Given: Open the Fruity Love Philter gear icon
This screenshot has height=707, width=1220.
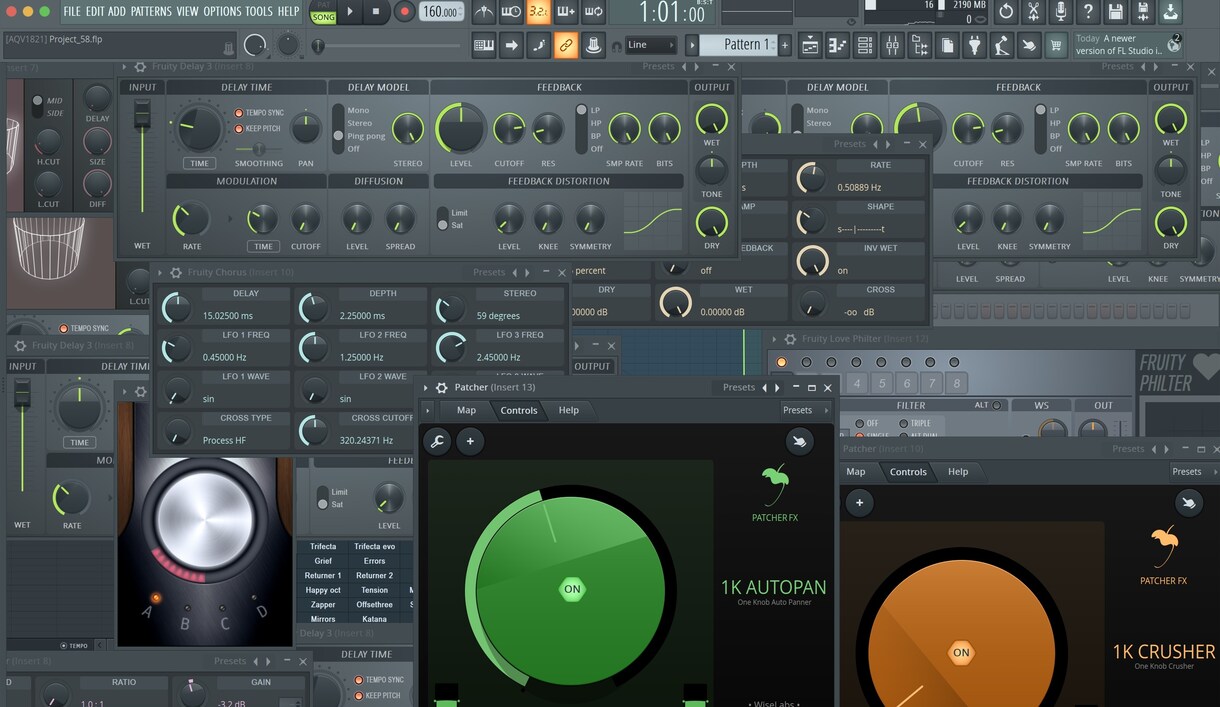Looking at the screenshot, I should pyautogui.click(x=790, y=339).
